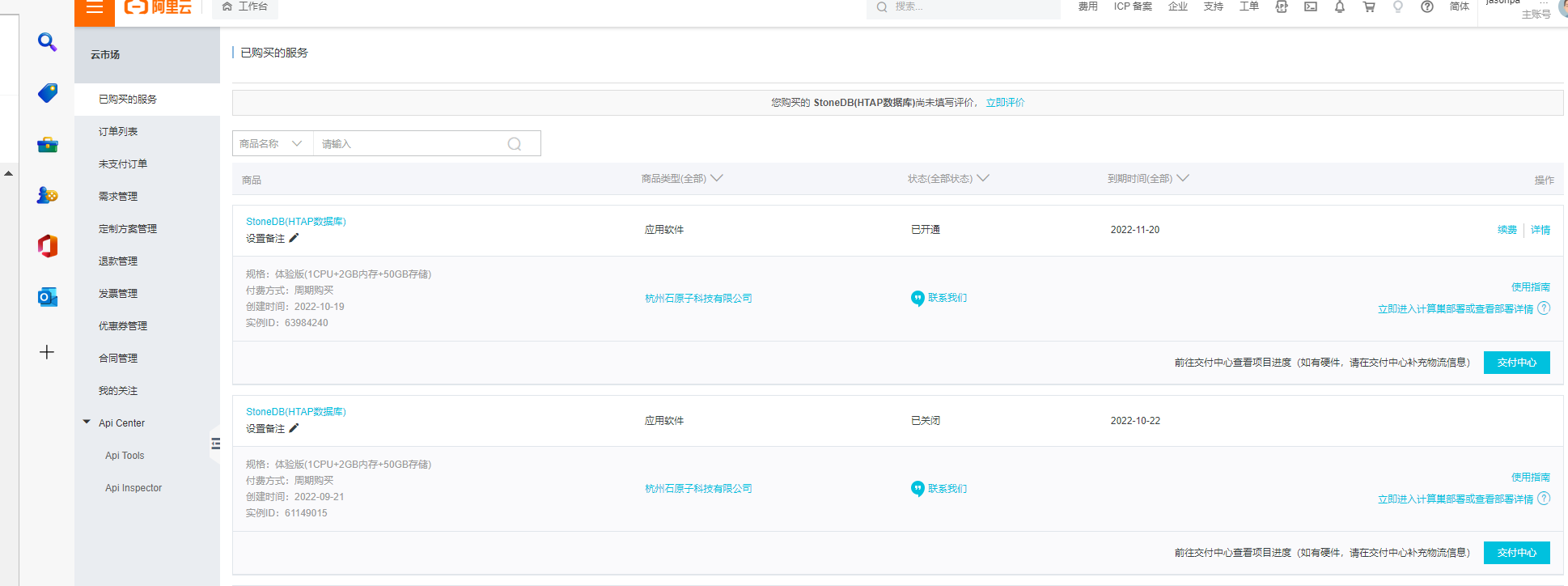
Task: Open the API developer tools icon in the top bar
Action: click(1282, 6)
